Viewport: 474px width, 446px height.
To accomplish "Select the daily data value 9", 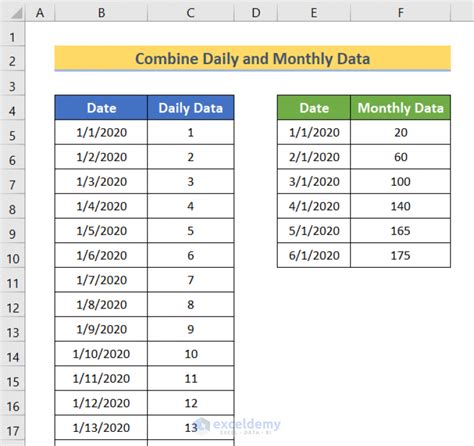I will tap(191, 330).
